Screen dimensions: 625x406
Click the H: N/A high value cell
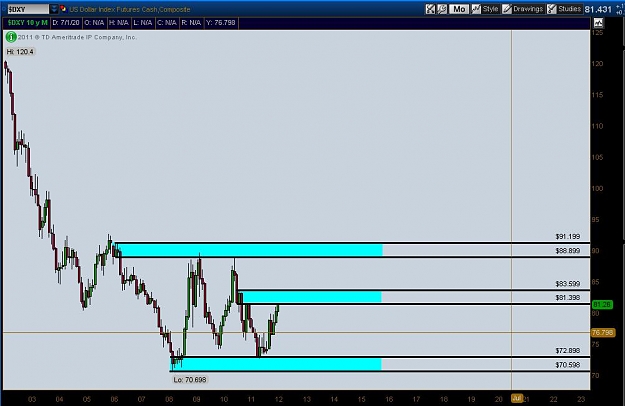click(x=119, y=23)
